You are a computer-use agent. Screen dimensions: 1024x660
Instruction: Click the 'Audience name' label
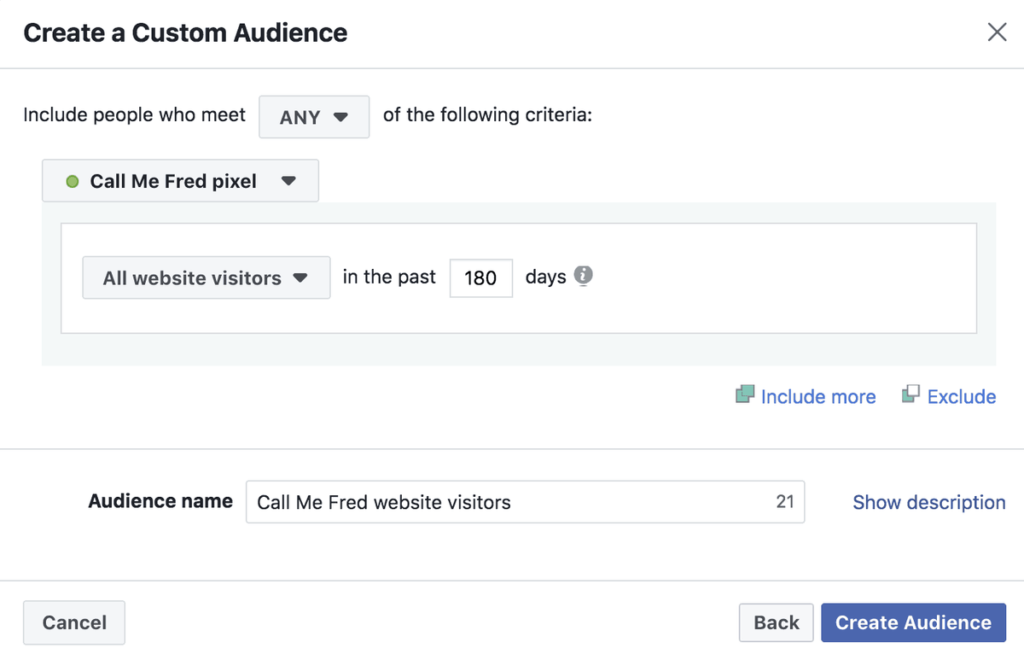(161, 501)
